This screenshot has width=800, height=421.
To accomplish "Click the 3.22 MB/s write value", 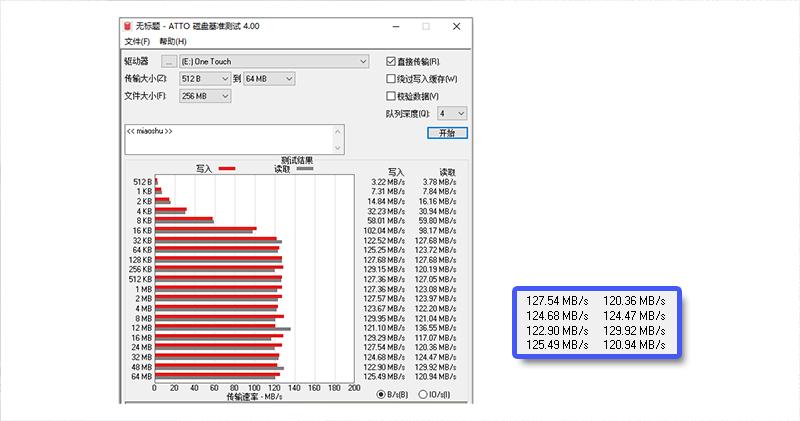I will (x=388, y=182).
